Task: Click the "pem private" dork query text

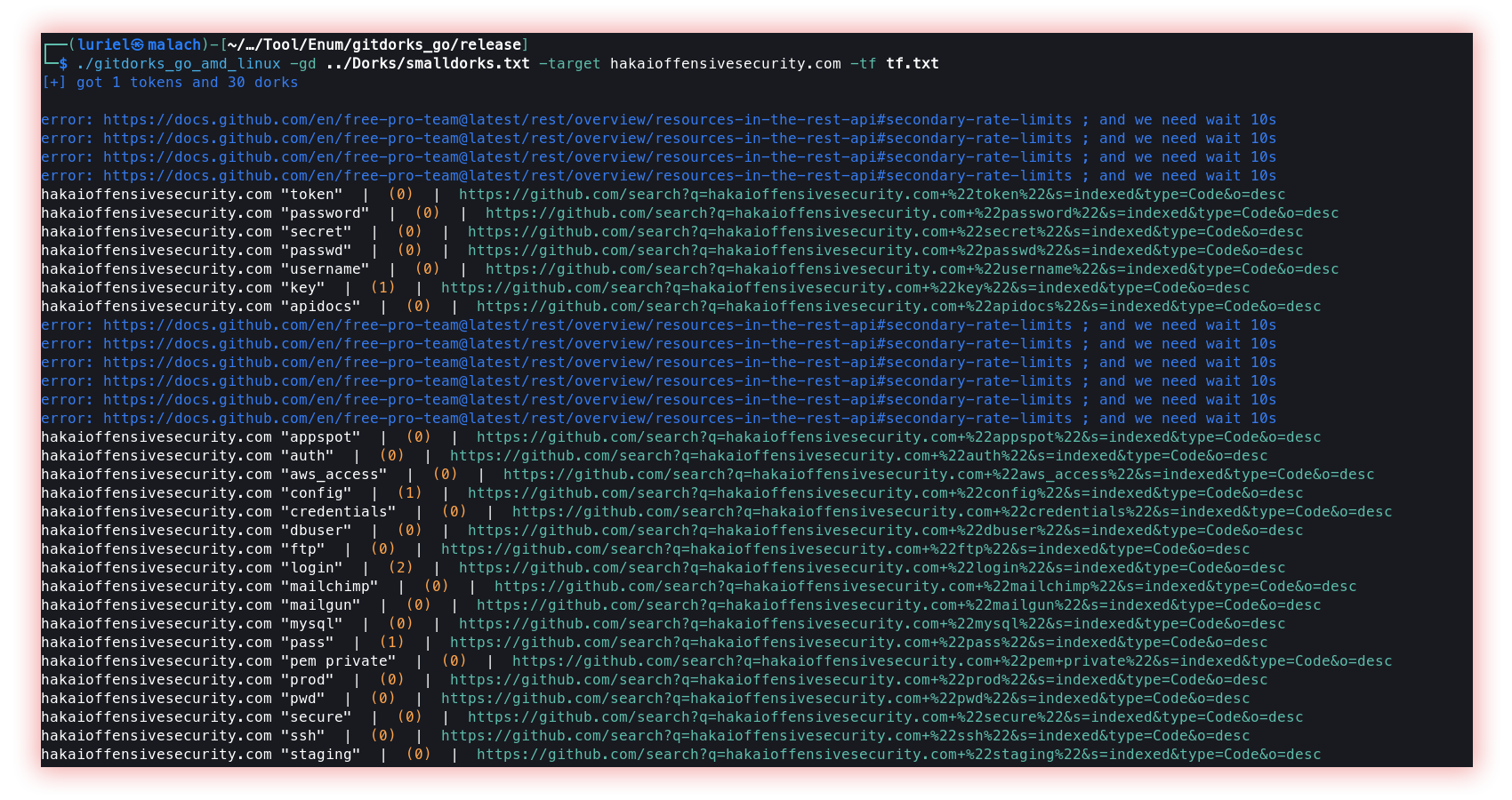Action: coord(338,661)
